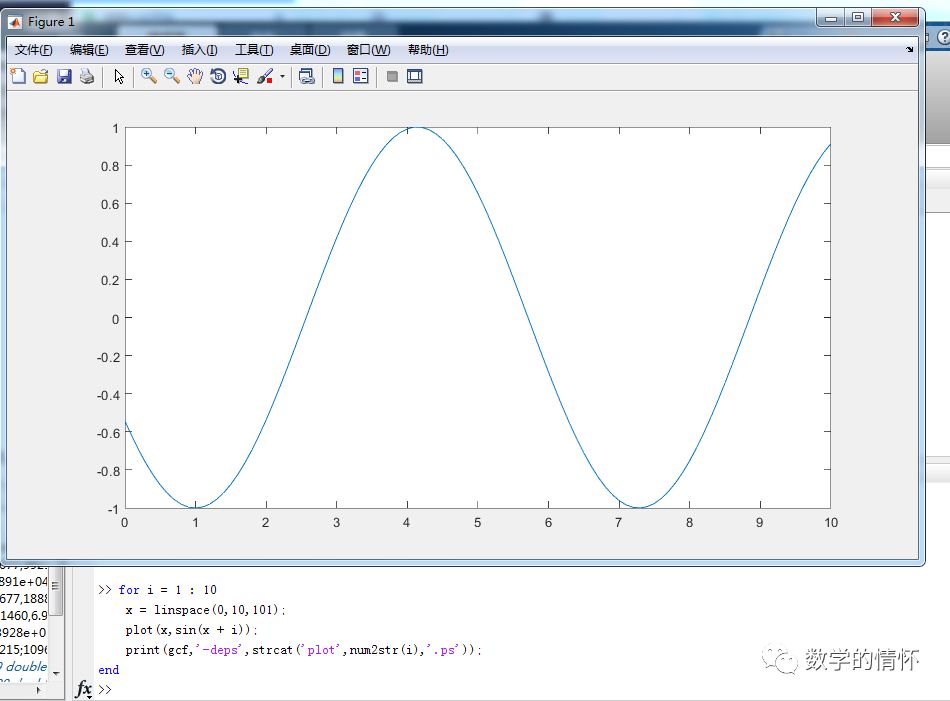
Task: Select the Pan hand tool
Action: 194,76
